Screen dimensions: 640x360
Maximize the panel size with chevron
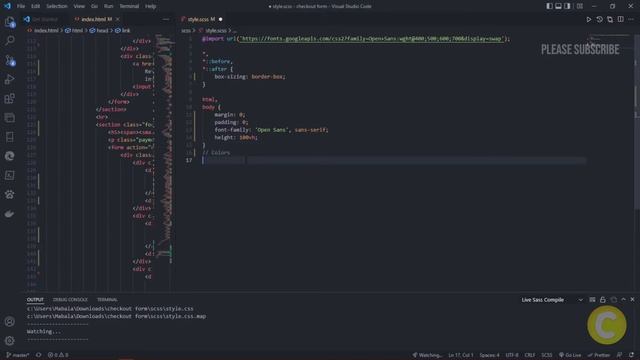(623, 300)
